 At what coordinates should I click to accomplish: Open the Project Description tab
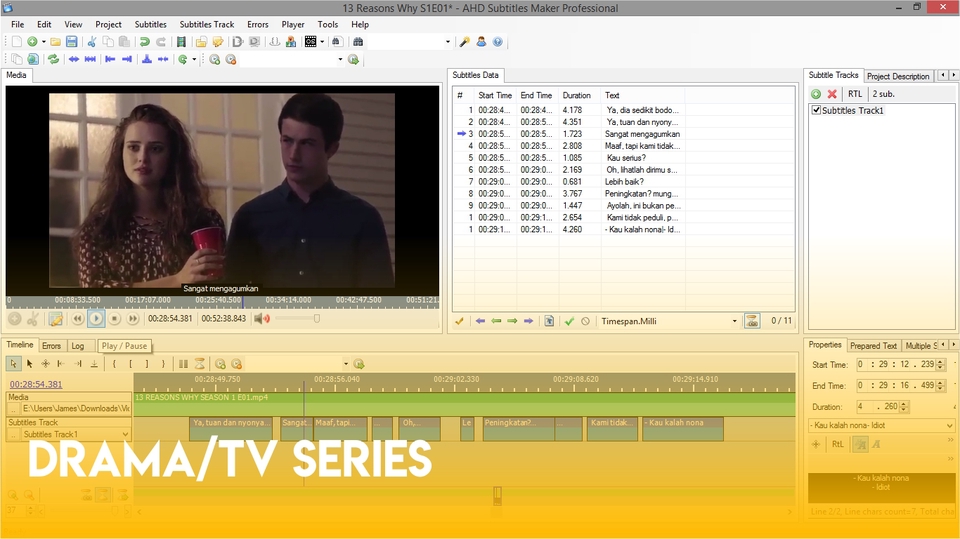pos(898,76)
